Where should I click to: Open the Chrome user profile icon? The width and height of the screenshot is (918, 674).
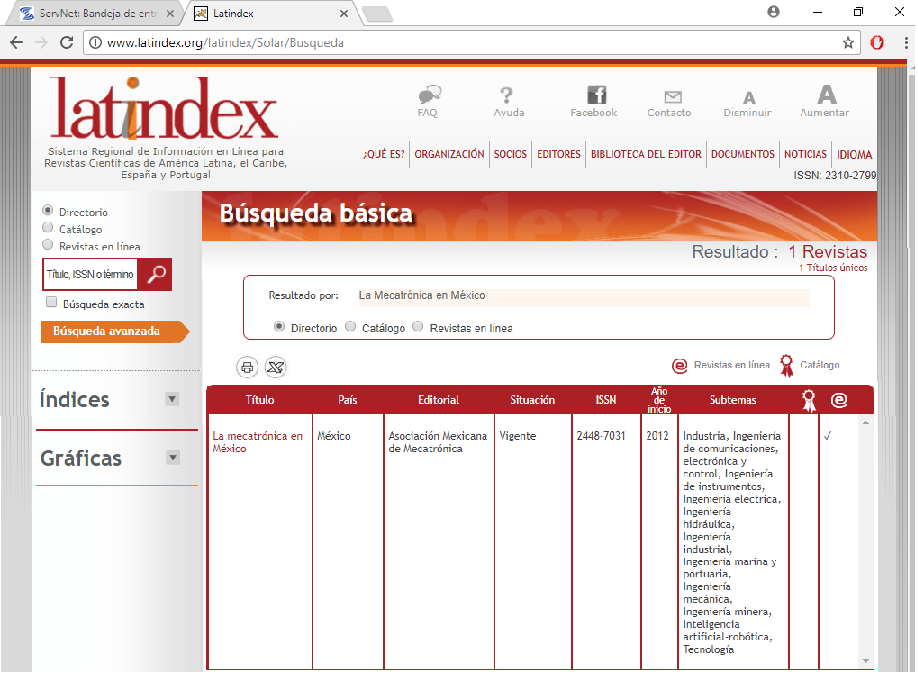(773, 12)
